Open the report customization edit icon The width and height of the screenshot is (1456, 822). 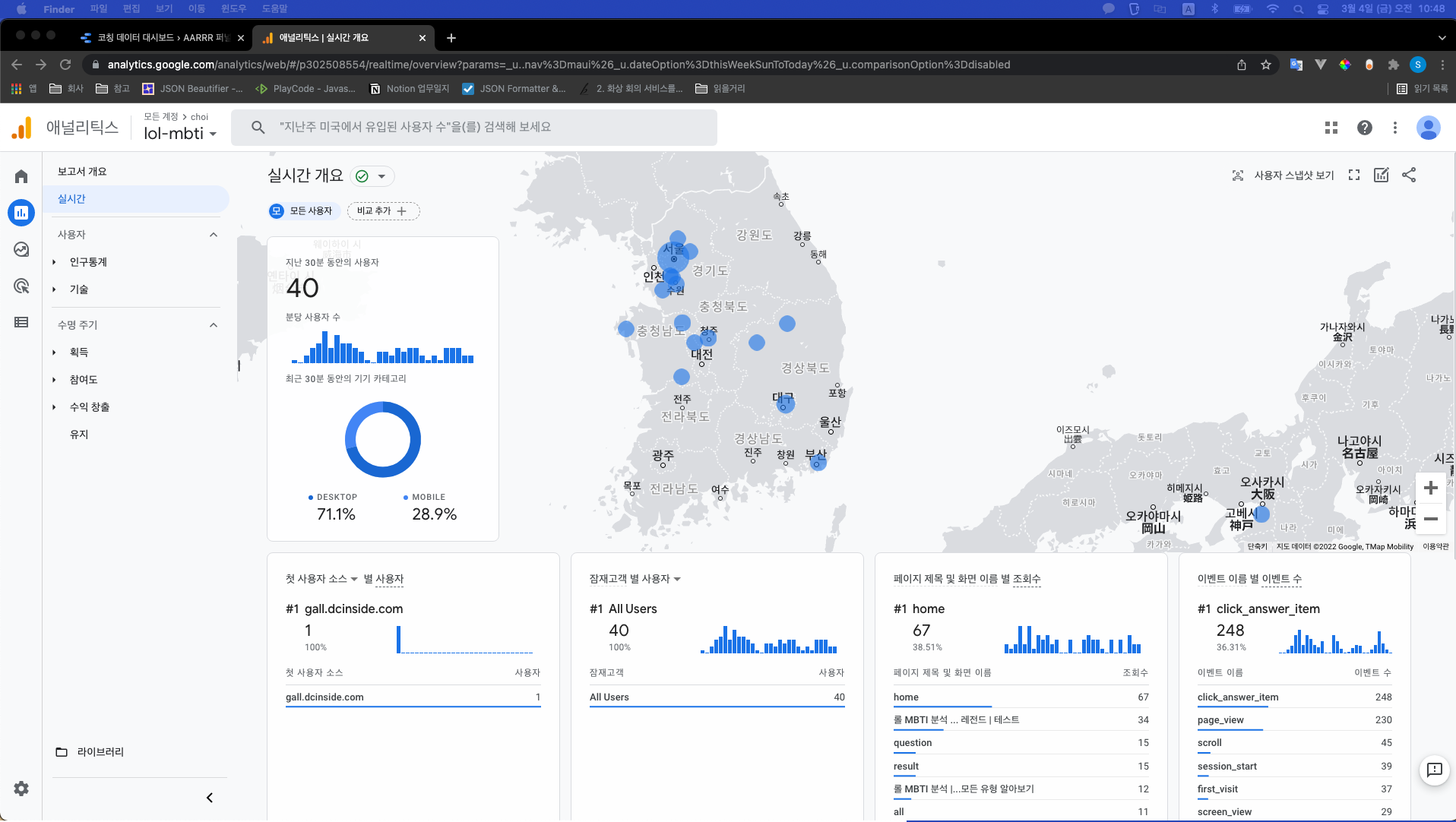[1382, 175]
